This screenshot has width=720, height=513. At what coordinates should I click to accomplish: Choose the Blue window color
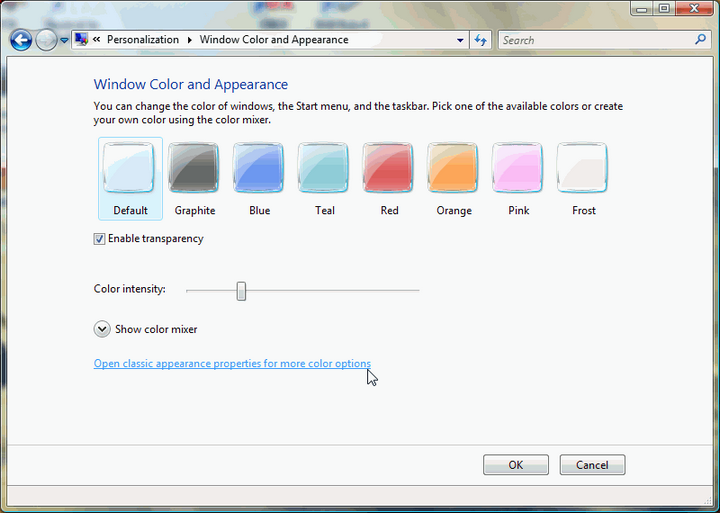pos(259,168)
